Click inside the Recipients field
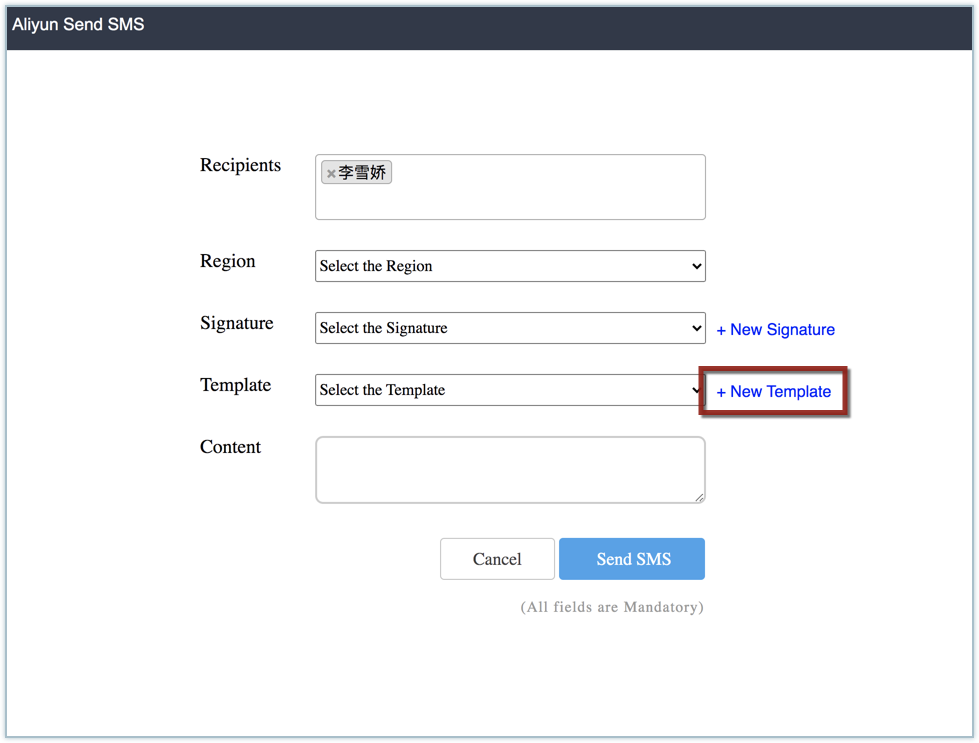The image size is (979, 743). click(510, 187)
